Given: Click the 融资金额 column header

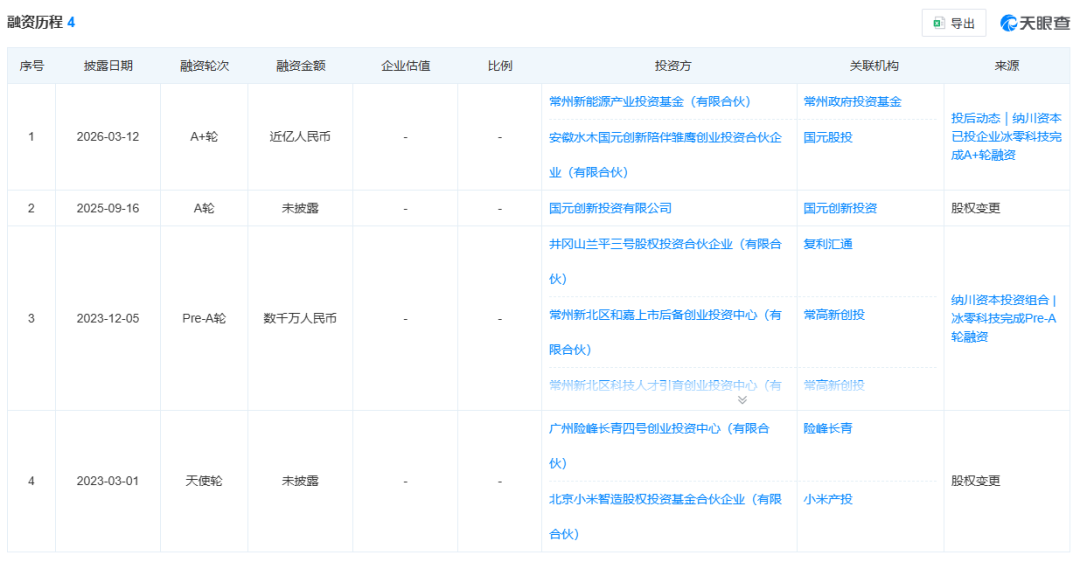Looking at the screenshot, I should tap(300, 66).
